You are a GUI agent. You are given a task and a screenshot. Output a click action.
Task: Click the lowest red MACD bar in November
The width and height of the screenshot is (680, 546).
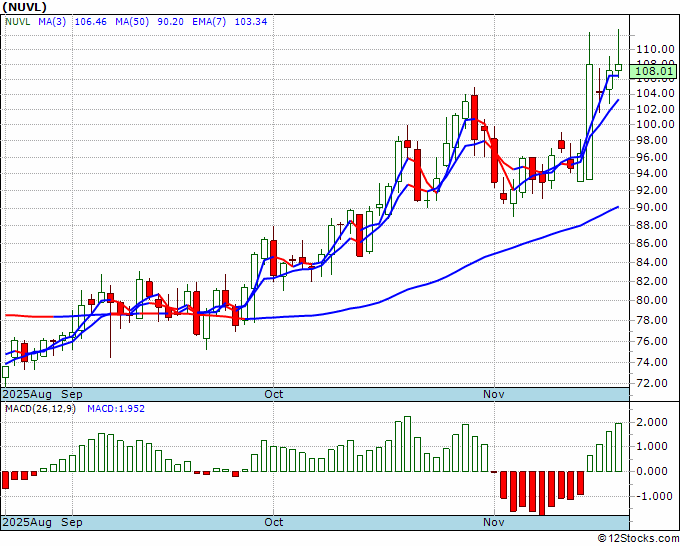pos(542,493)
